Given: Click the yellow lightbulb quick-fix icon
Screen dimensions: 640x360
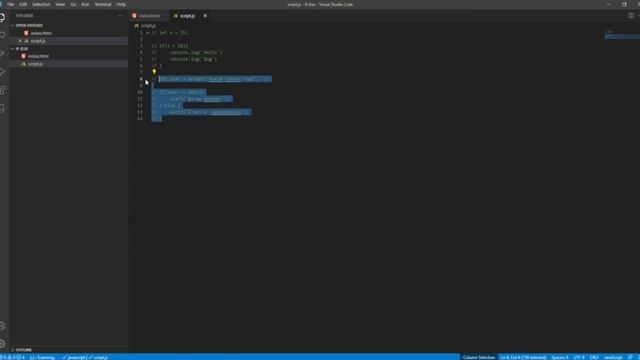Looking at the screenshot, I should [154, 72].
